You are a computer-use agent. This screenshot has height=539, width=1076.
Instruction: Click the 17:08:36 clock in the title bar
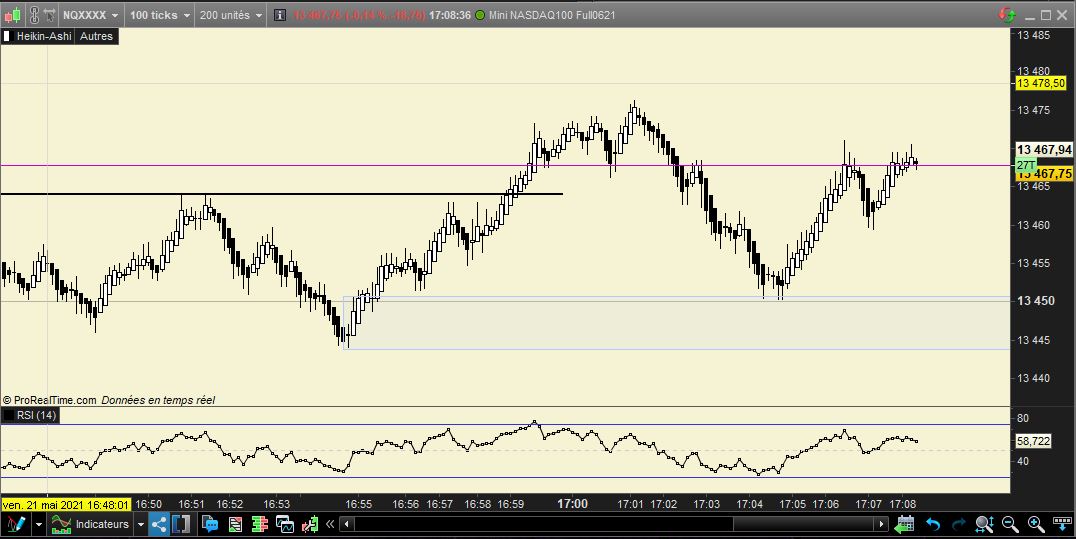(x=449, y=15)
